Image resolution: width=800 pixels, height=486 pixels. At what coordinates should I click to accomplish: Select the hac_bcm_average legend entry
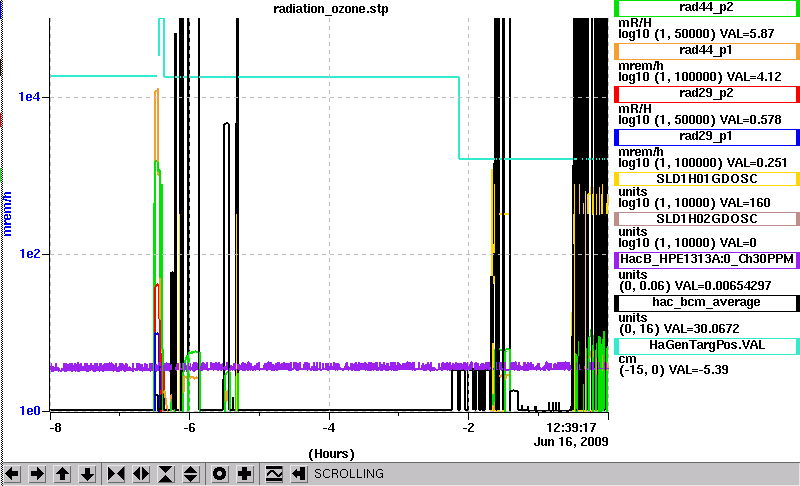click(707, 303)
